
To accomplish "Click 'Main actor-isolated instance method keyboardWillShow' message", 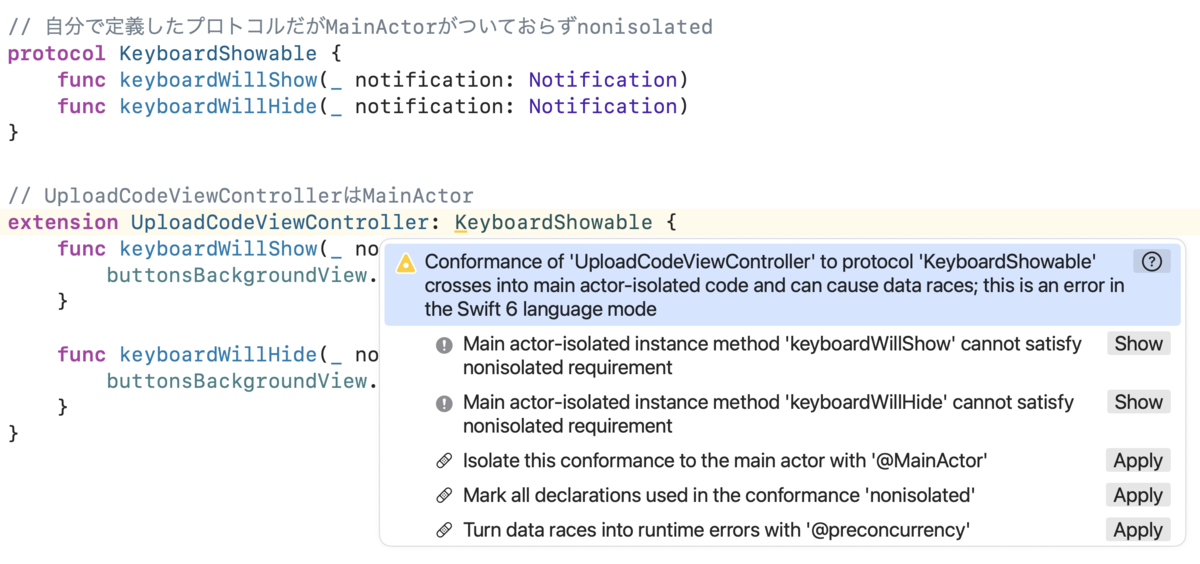I will [772, 355].
